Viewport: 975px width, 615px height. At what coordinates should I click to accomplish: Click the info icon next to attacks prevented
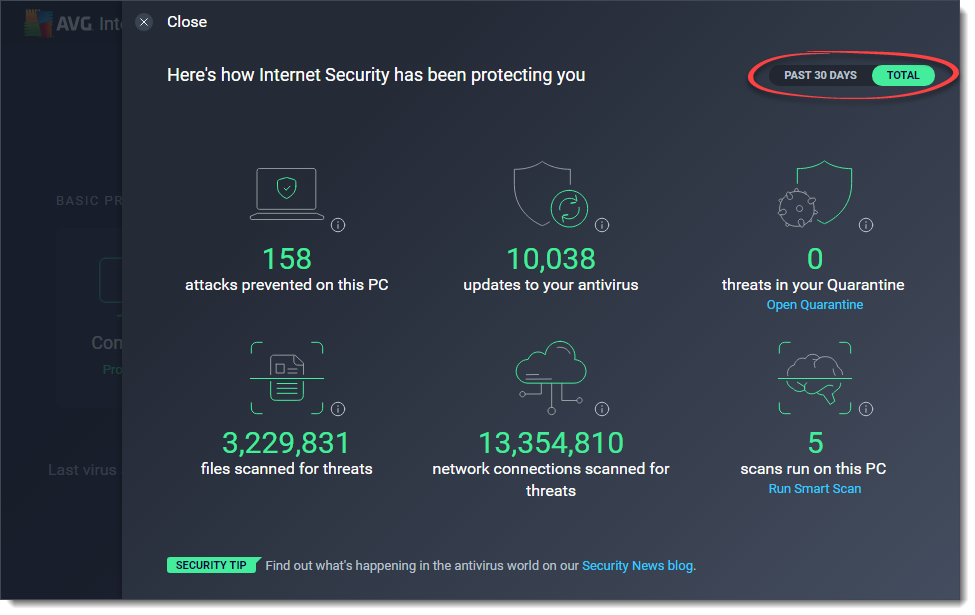point(337,225)
